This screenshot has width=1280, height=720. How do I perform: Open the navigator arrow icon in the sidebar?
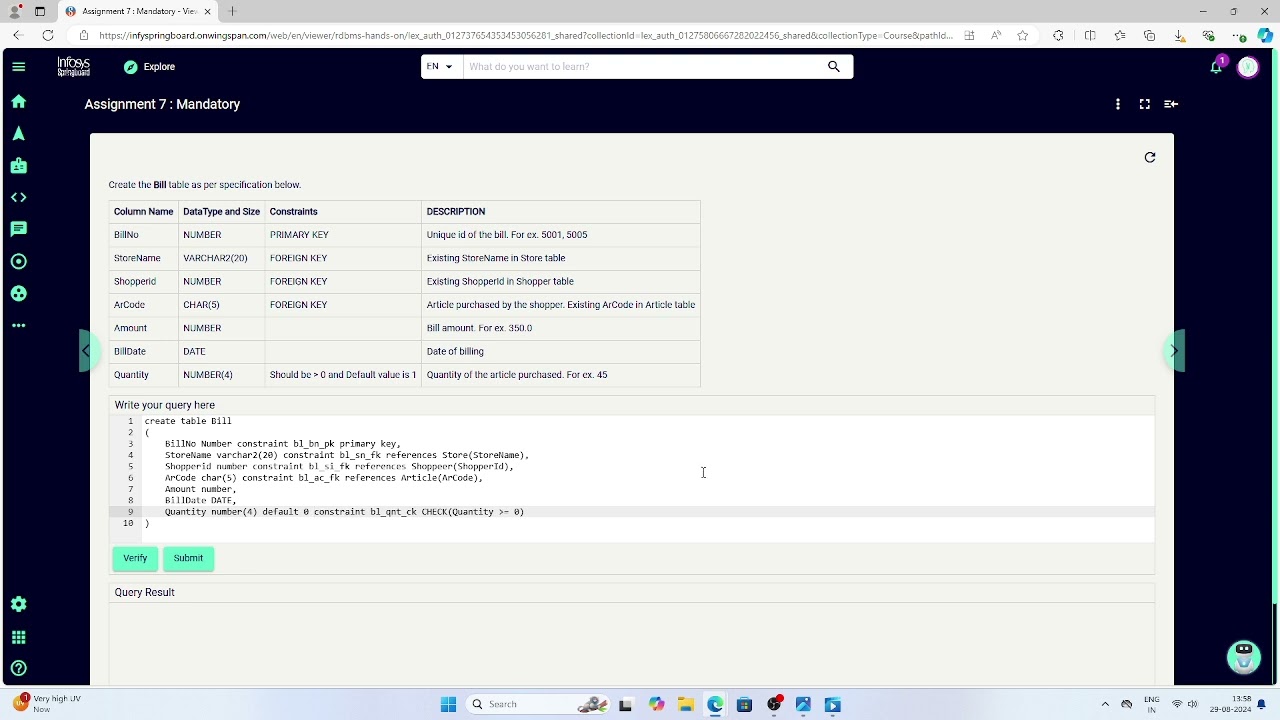(x=18, y=134)
